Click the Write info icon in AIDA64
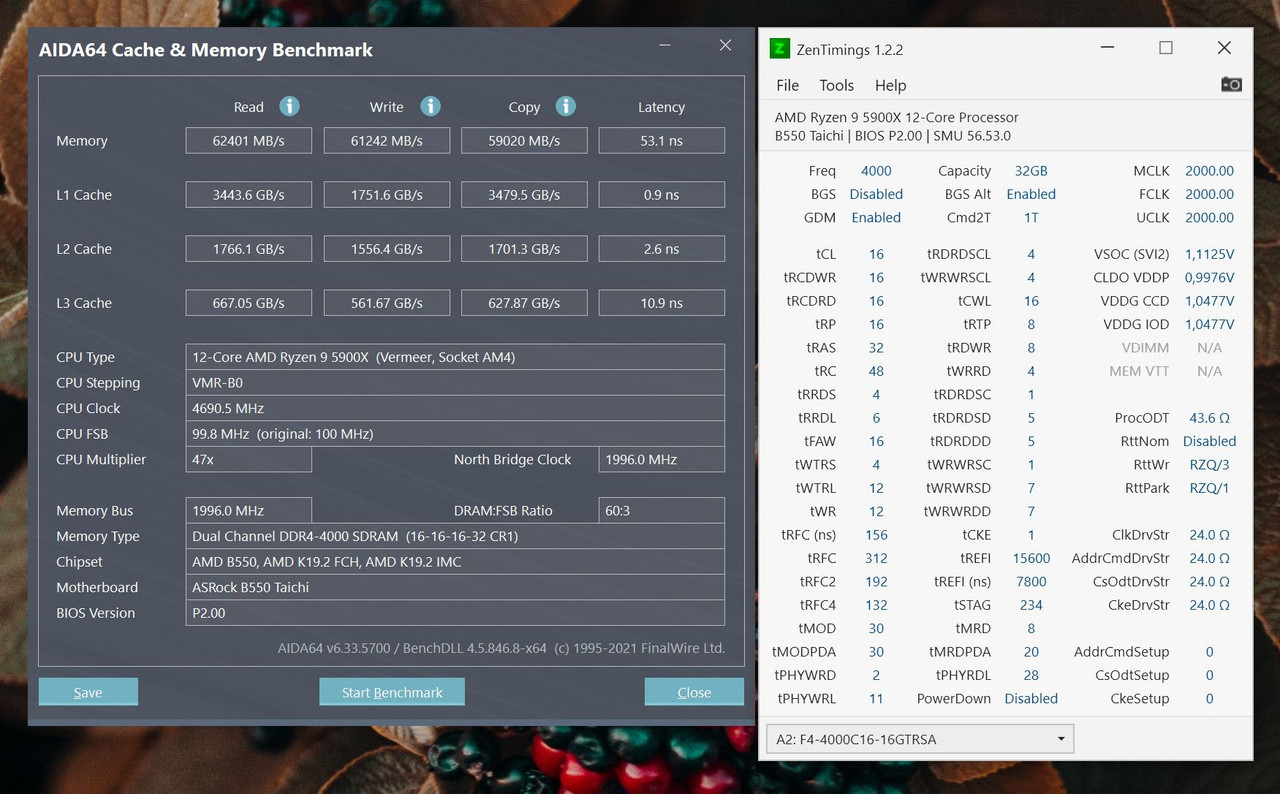This screenshot has height=794, width=1280. coord(430,106)
